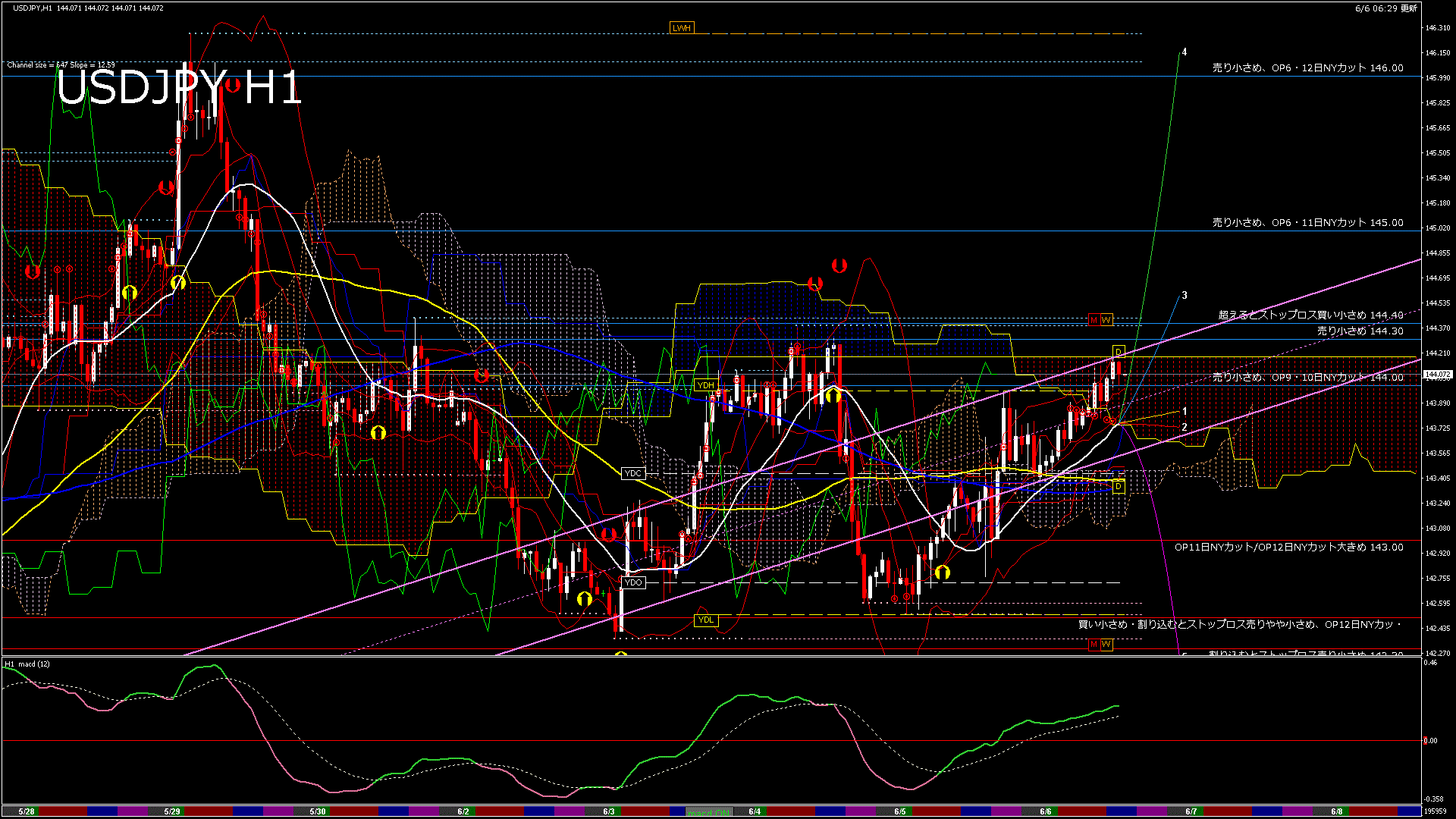Viewport: 1456px width, 819px height.
Task: Click the yellow D box above latest candle
Action: 1118,352
